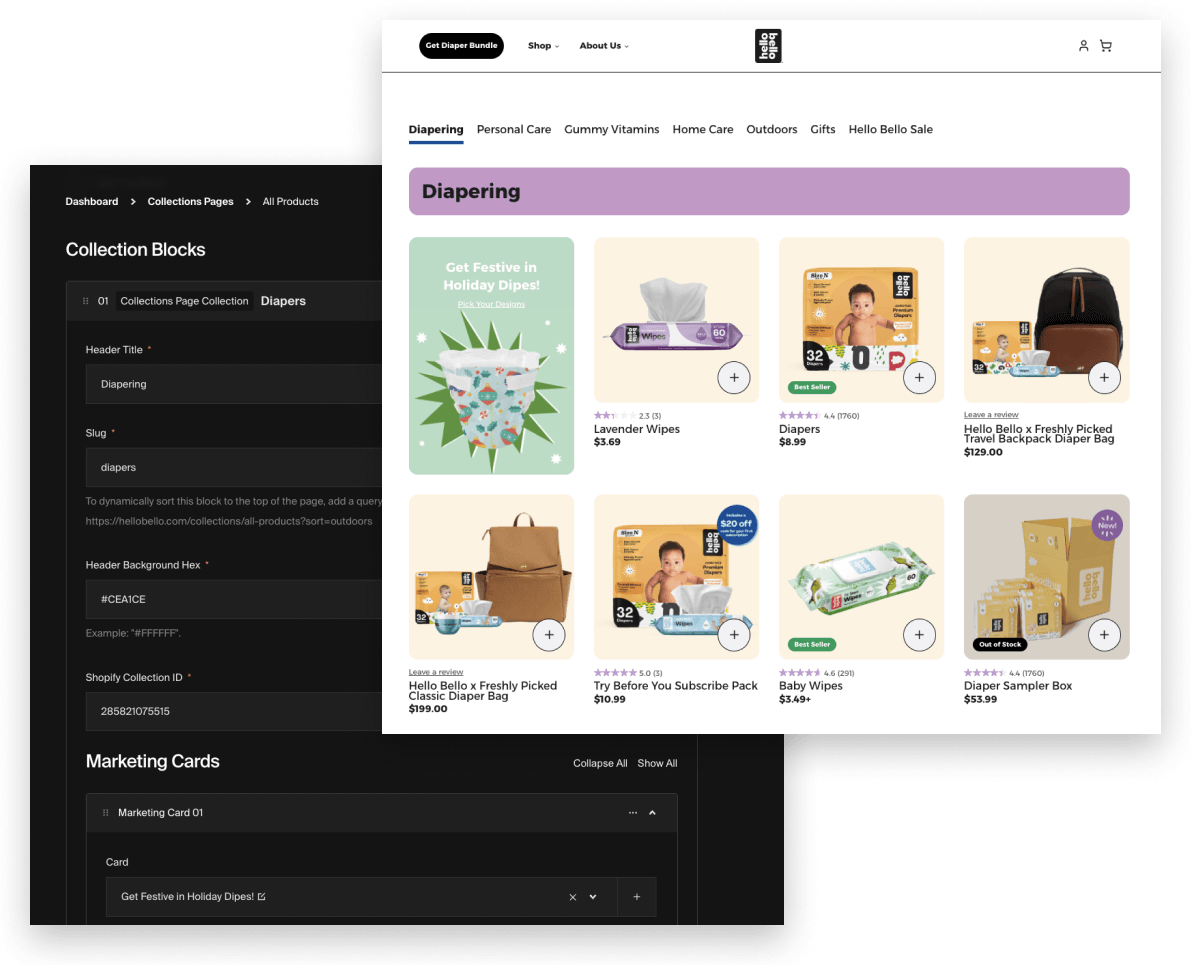
Task: Clear the selected card with the X icon
Action: 572,897
